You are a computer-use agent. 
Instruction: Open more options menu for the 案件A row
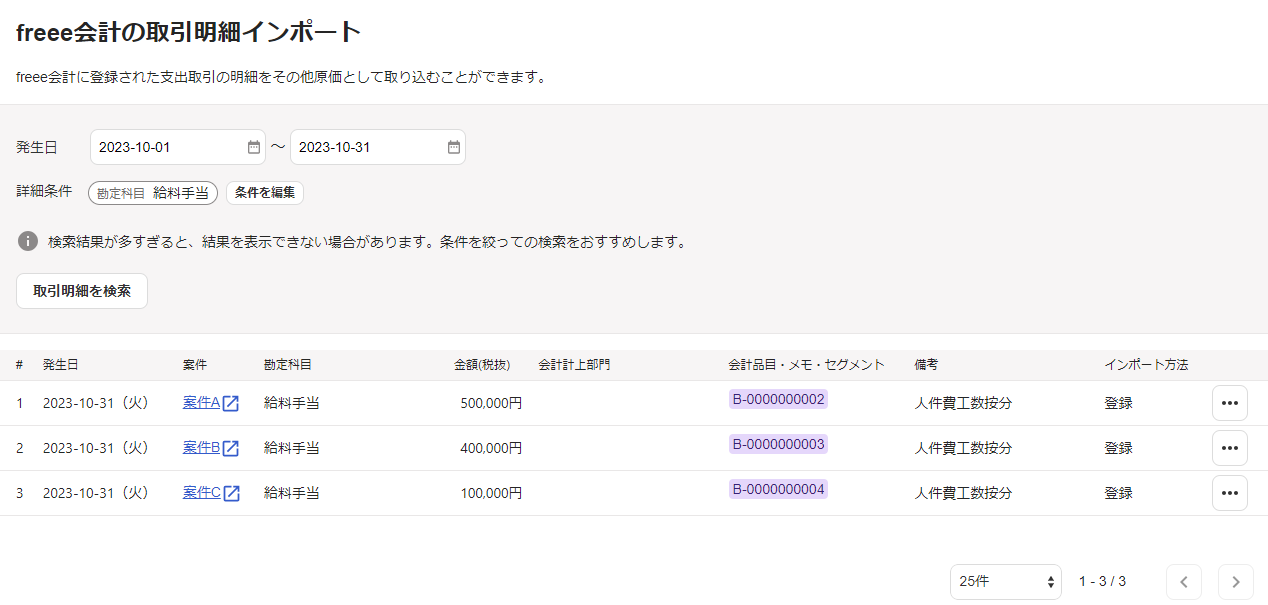click(1230, 403)
